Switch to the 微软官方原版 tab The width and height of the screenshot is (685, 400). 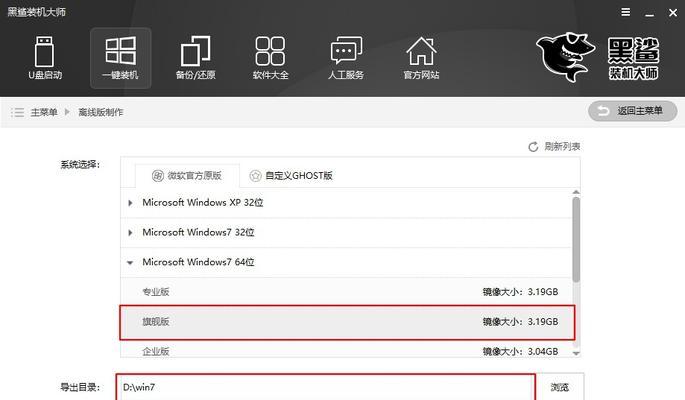coord(187,176)
